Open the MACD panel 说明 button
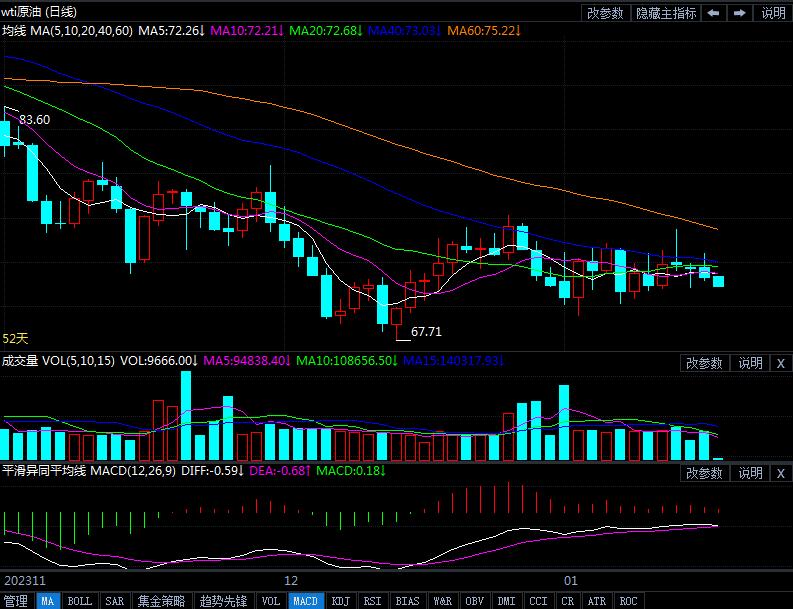Viewport: 793px width, 609px height. (x=750, y=473)
